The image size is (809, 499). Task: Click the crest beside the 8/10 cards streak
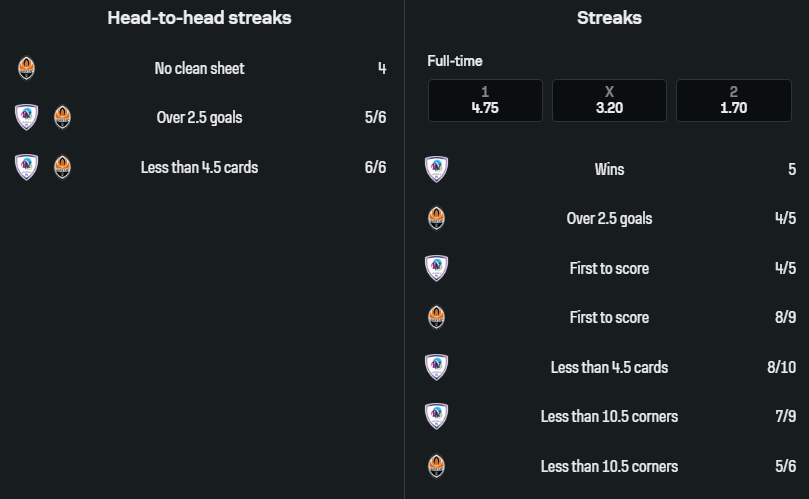click(x=436, y=367)
